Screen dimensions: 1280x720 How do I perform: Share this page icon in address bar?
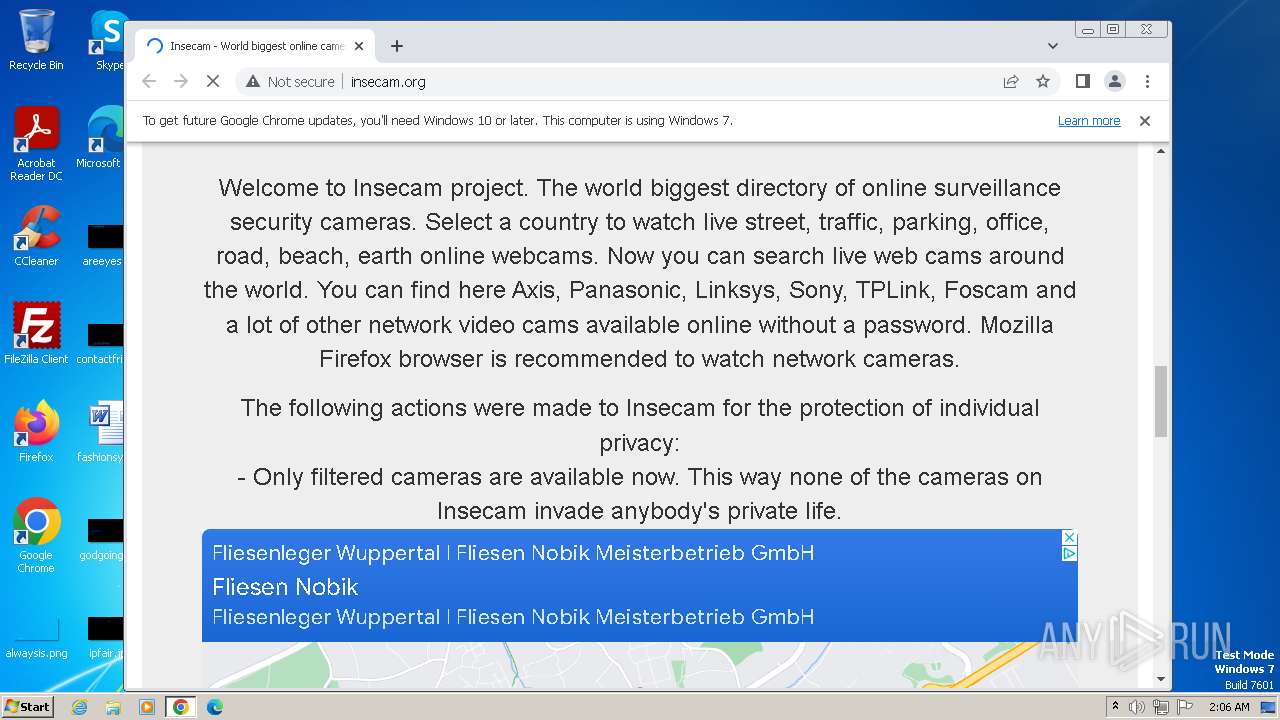coord(1011,81)
